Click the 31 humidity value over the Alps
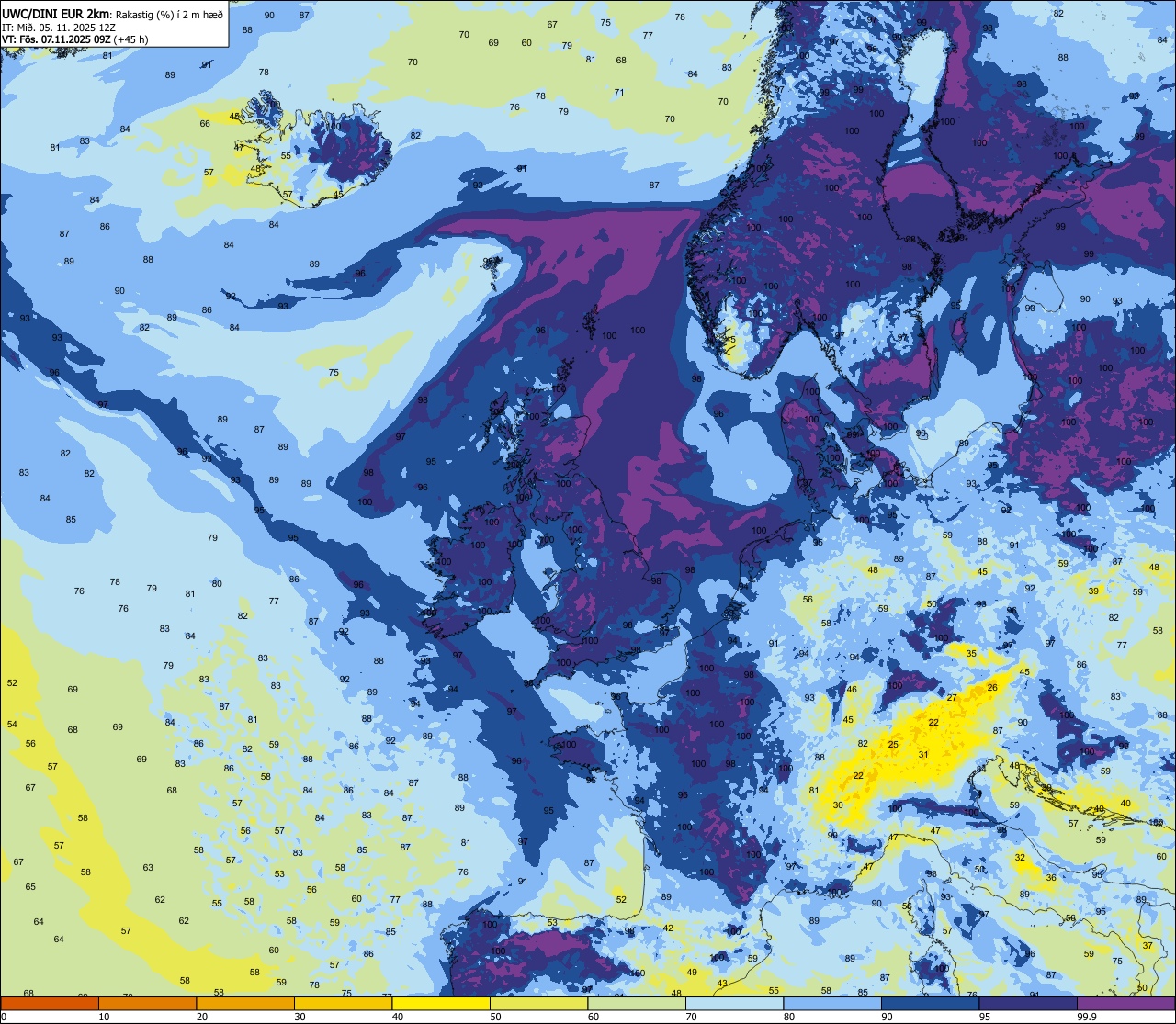The height and width of the screenshot is (1024, 1176). click(x=923, y=755)
